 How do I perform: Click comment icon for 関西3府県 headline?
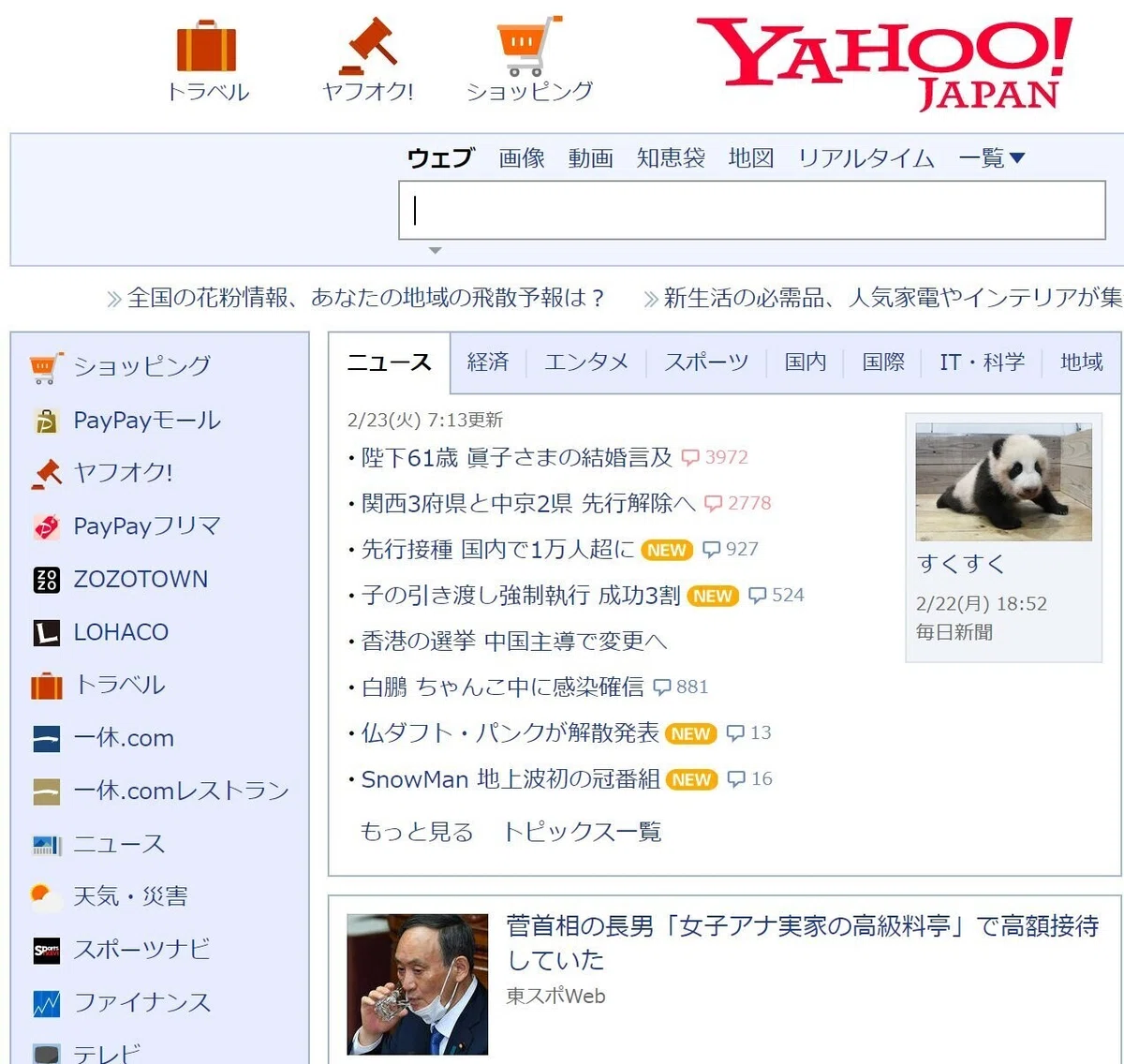[x=713, y=504]
